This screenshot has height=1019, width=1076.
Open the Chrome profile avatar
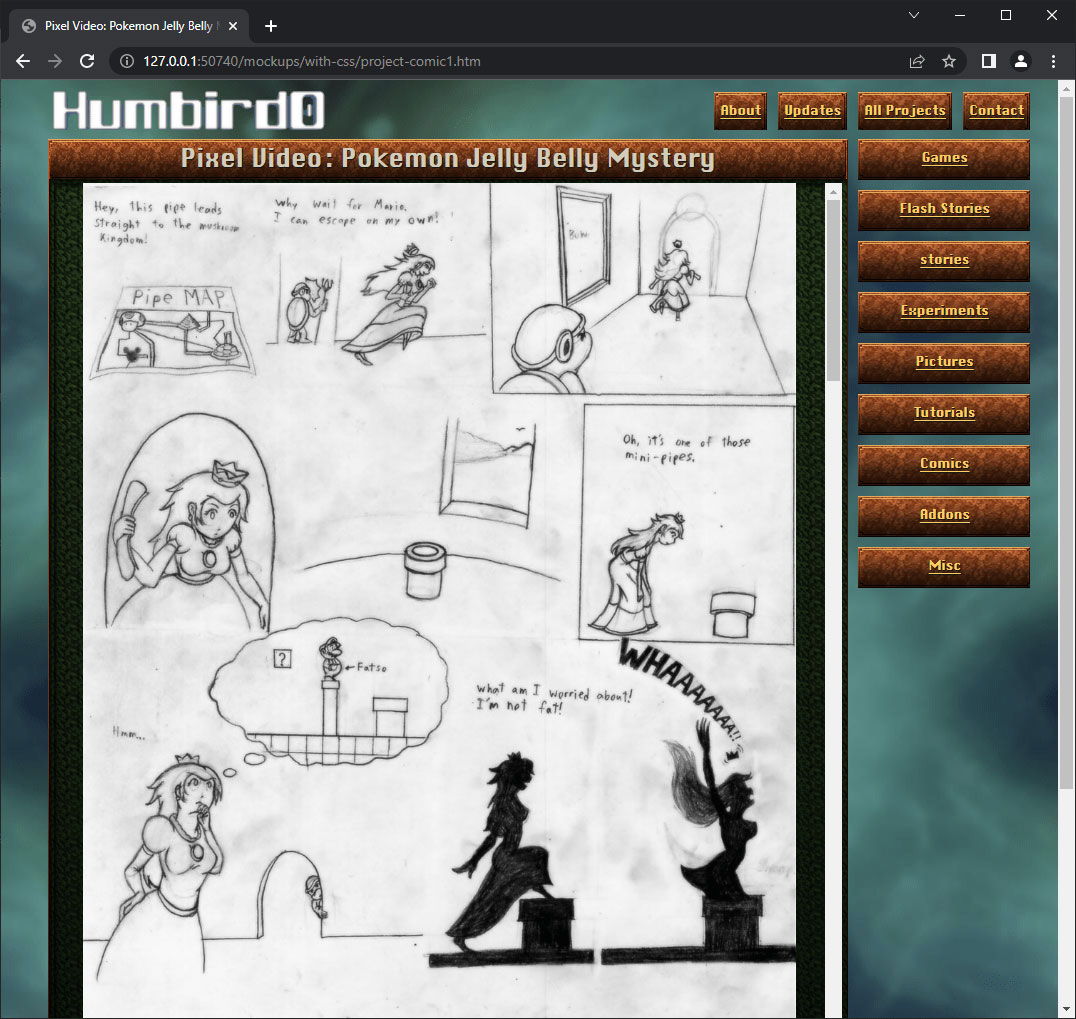1020,61
